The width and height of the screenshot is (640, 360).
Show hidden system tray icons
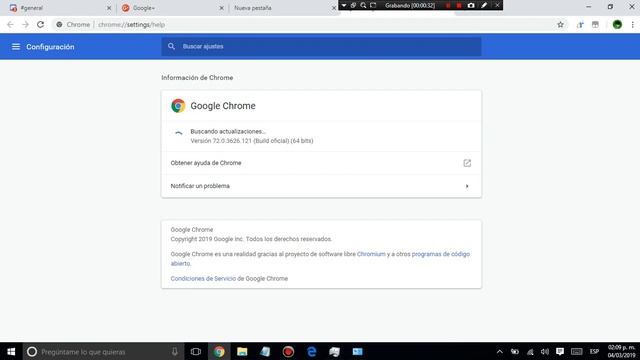pyautogui.click(x=500, y=351)
